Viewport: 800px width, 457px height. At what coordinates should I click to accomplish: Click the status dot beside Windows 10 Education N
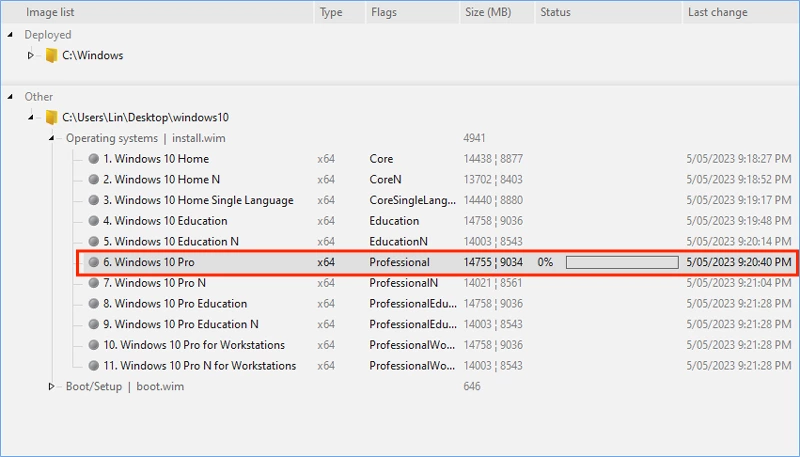[93, 241]
